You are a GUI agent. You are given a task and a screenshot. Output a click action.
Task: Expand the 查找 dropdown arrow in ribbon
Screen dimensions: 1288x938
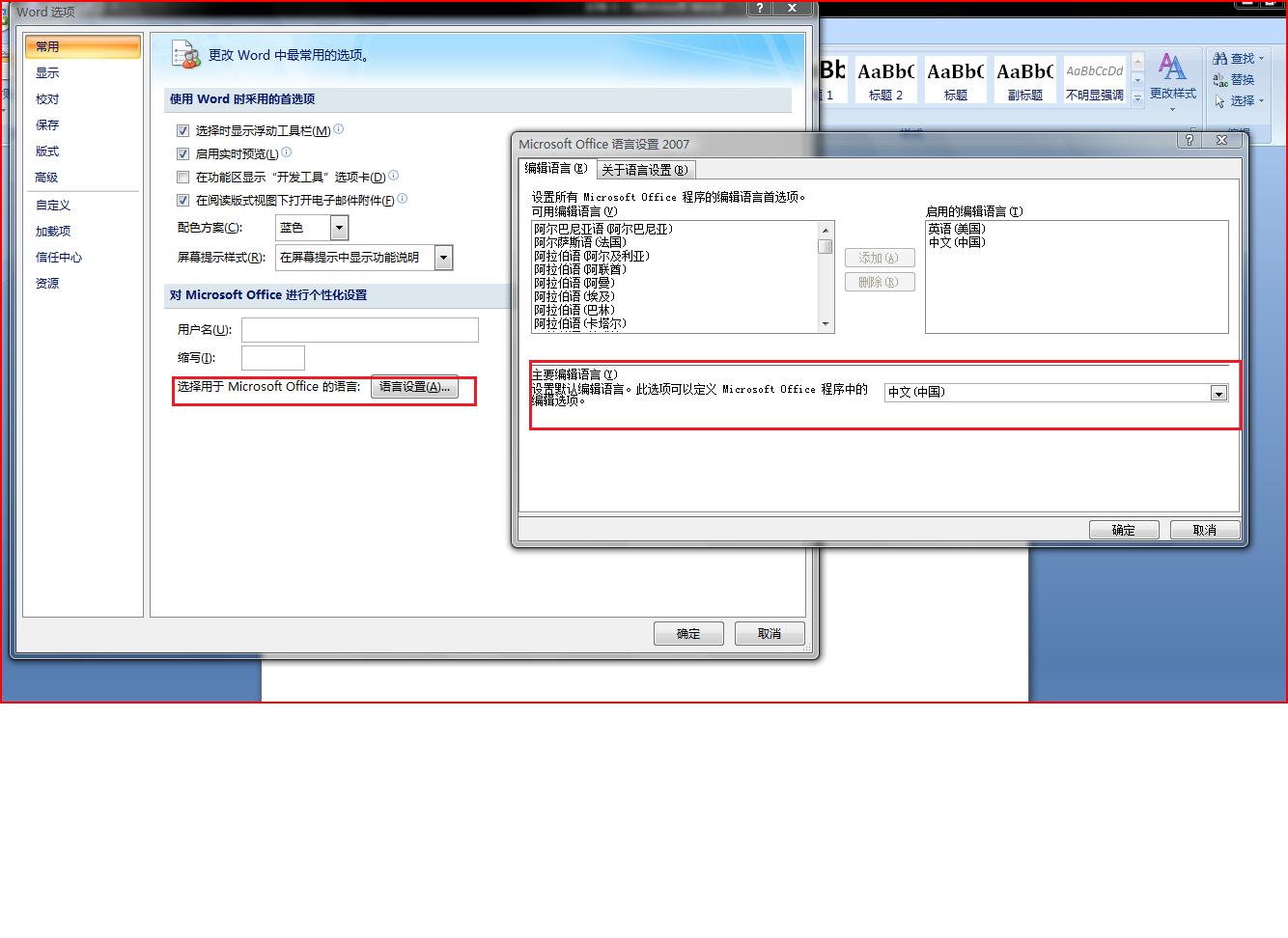[1261, 59]
